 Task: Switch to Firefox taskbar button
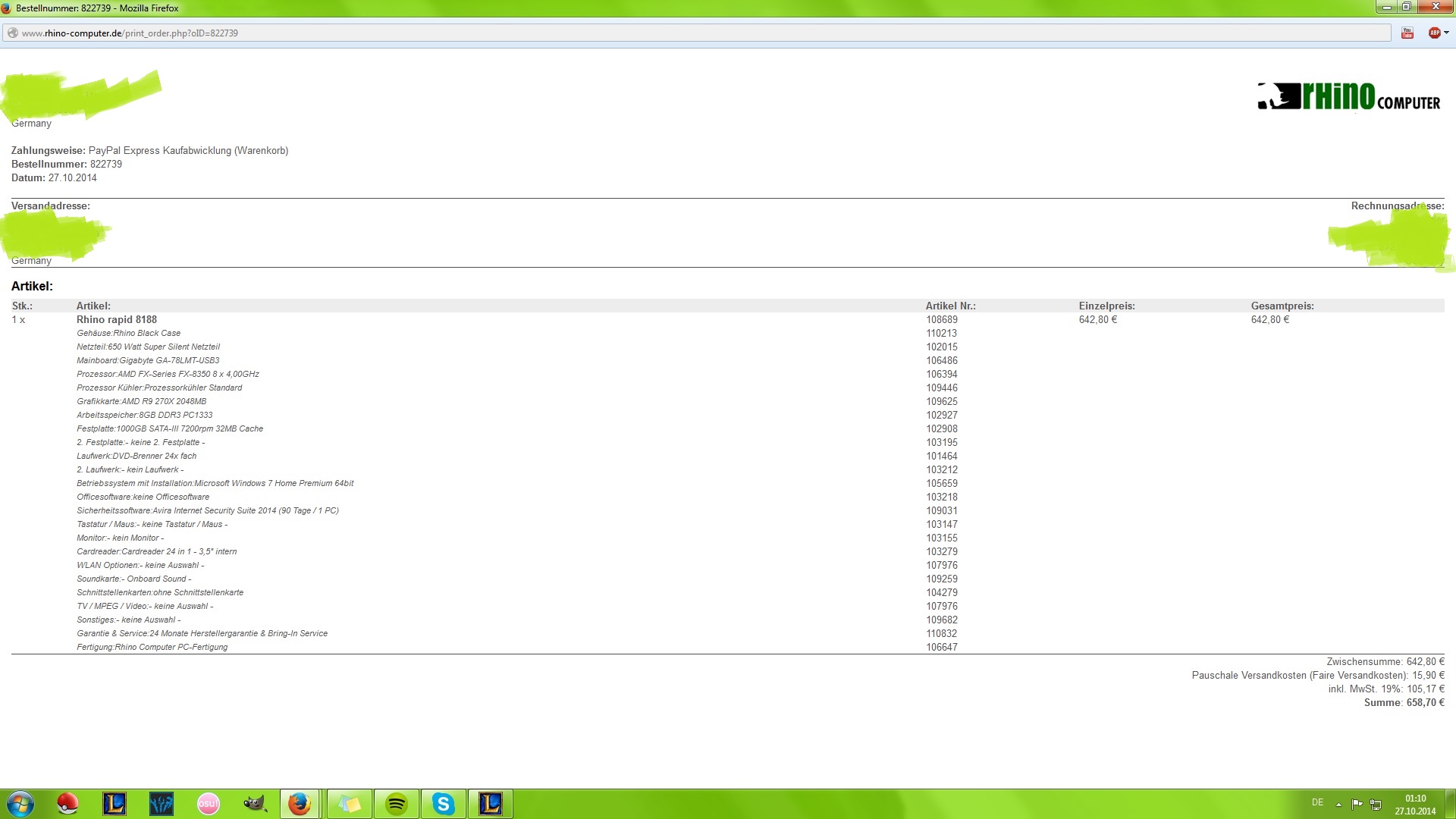point(300,804)
